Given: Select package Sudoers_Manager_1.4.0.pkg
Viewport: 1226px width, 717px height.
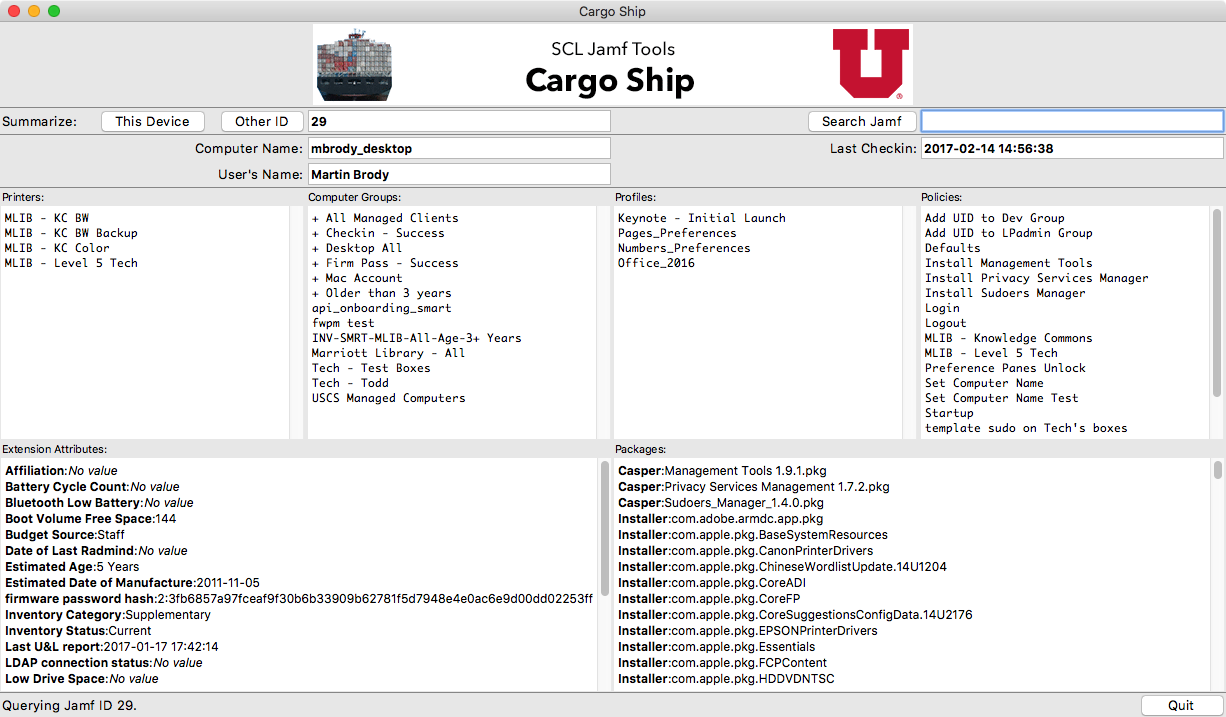Looking at the screenshot, I should 721,503.
